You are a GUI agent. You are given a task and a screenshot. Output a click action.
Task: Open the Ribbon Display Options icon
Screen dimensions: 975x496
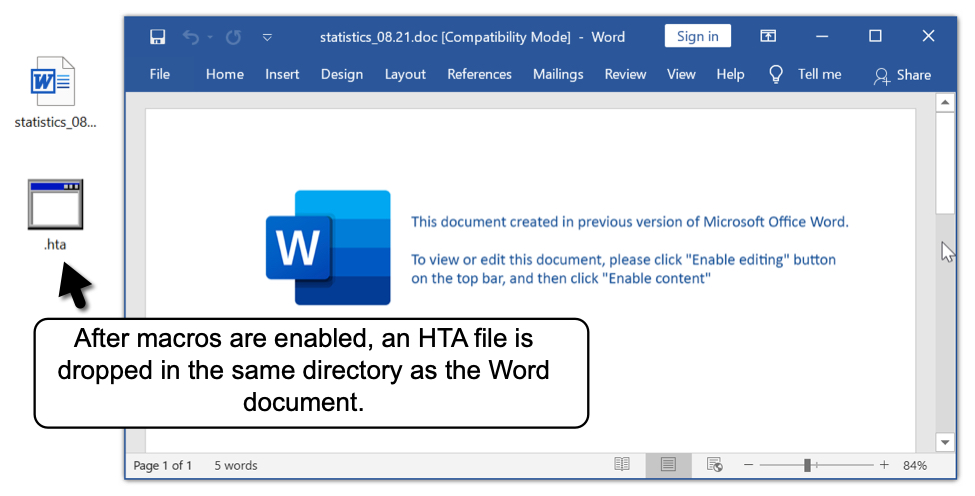(x=768, y=36)
